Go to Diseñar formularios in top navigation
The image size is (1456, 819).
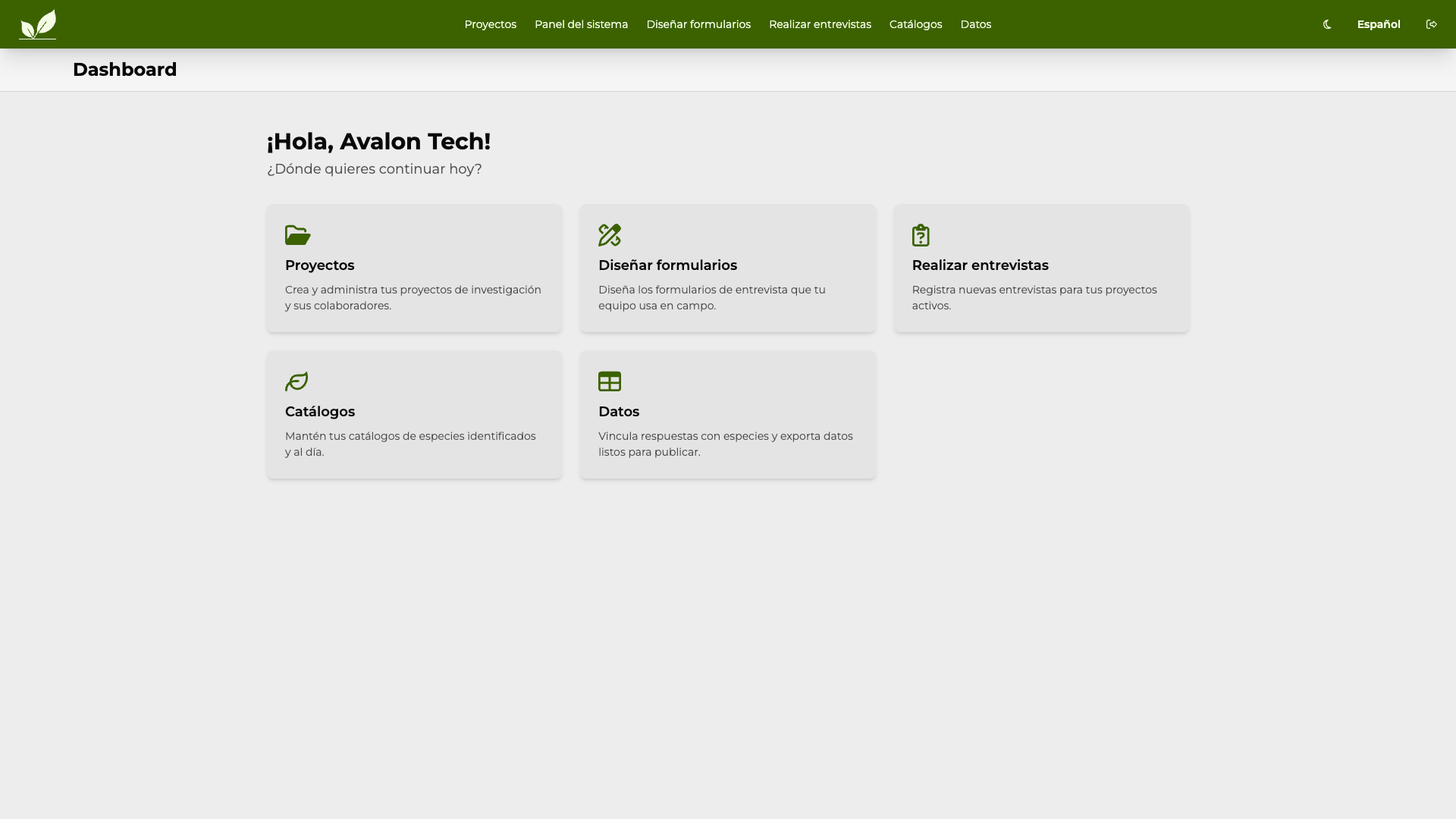(698, 24)
